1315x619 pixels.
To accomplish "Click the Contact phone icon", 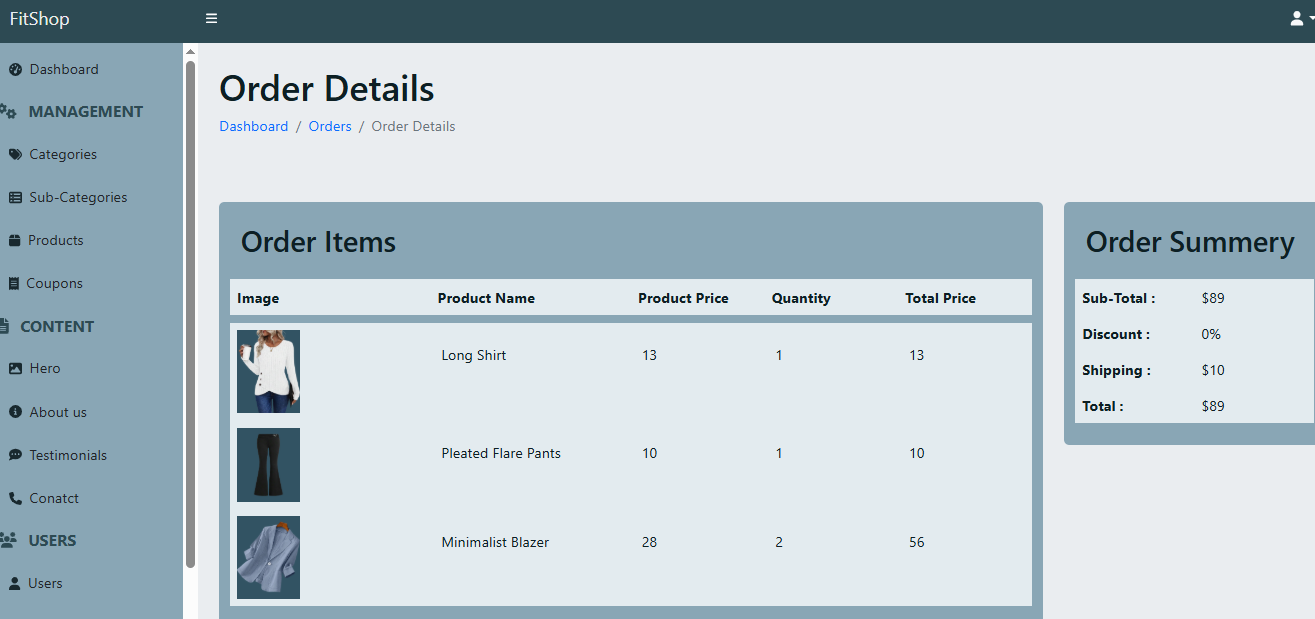I will click(x=15, y=498).
